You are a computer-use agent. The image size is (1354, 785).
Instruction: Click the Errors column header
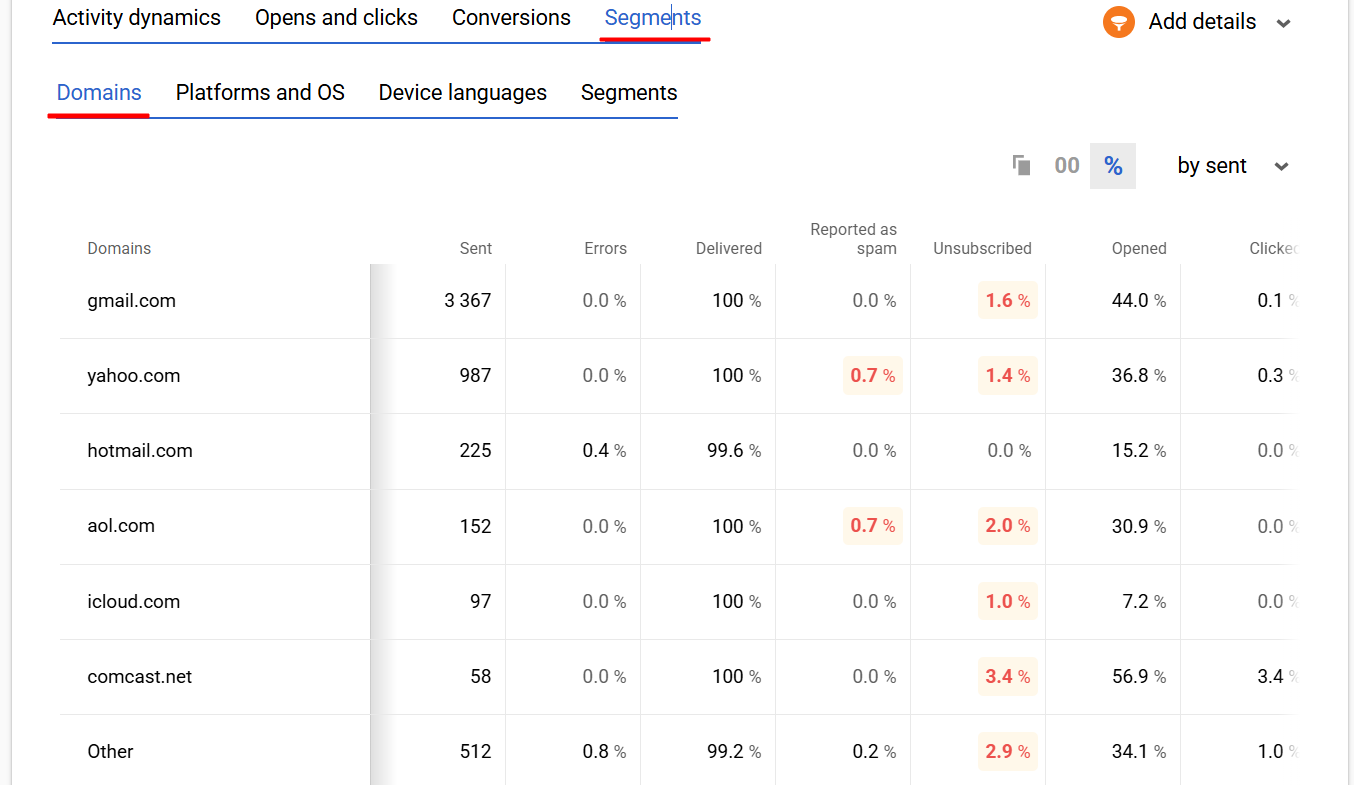[x=606, y=248]
